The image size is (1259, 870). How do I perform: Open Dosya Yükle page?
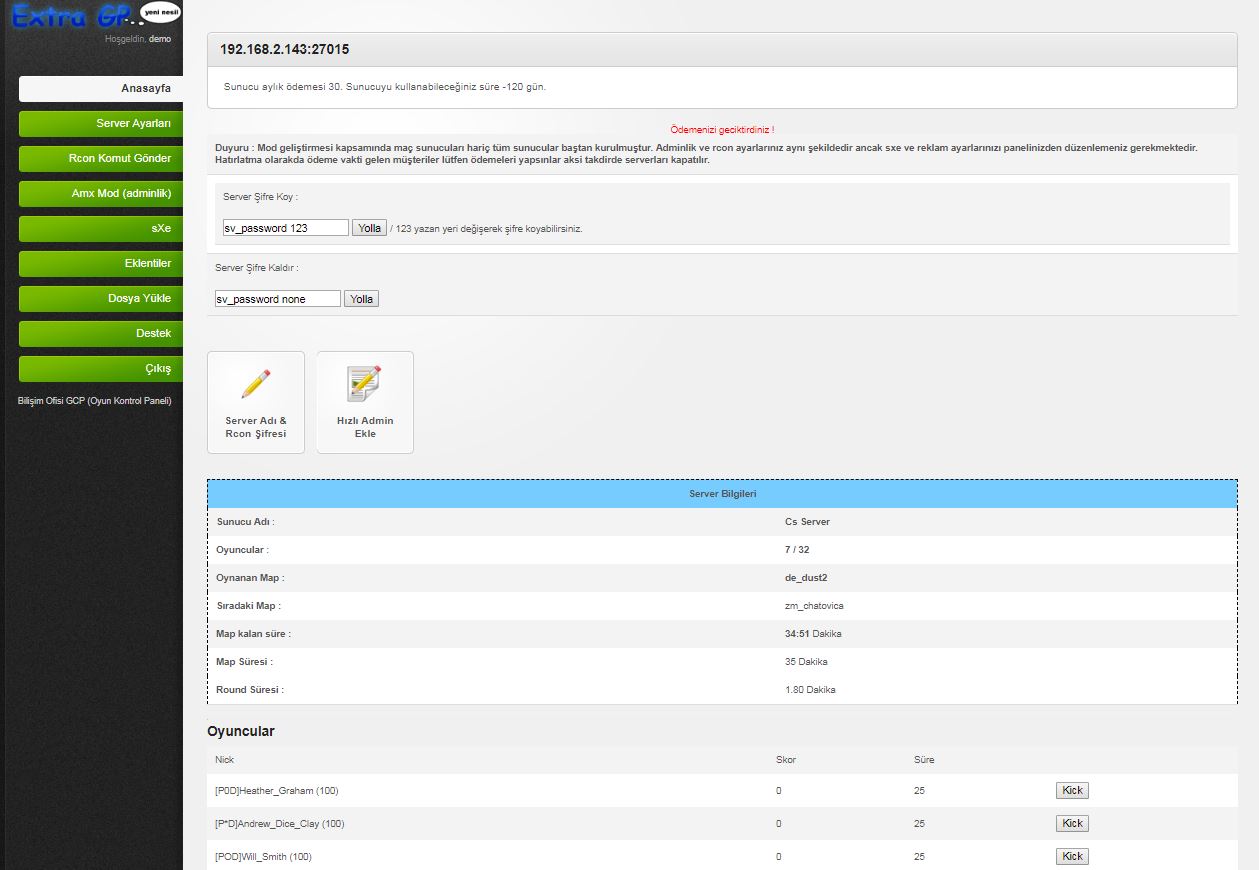[x=101, y=298]
